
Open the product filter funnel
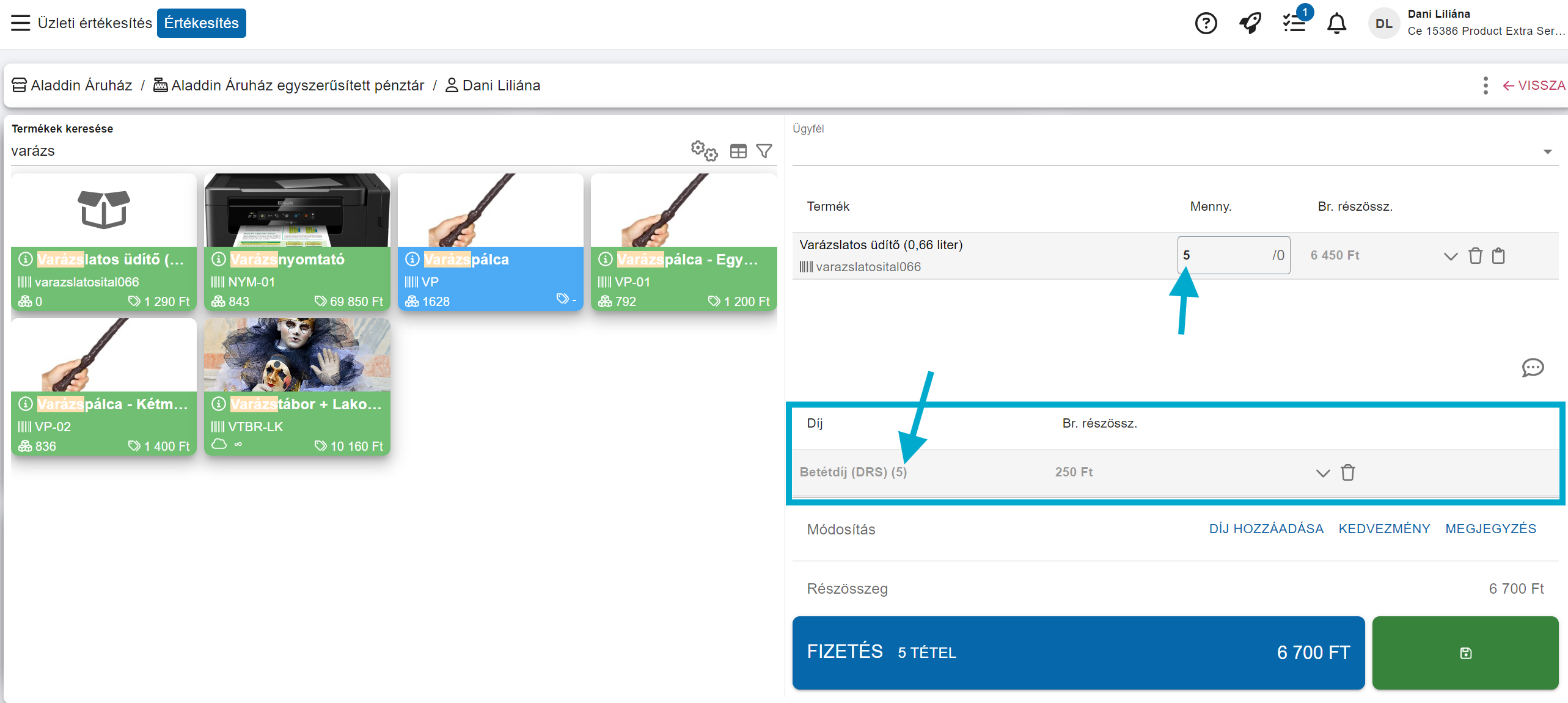(764, 151)
